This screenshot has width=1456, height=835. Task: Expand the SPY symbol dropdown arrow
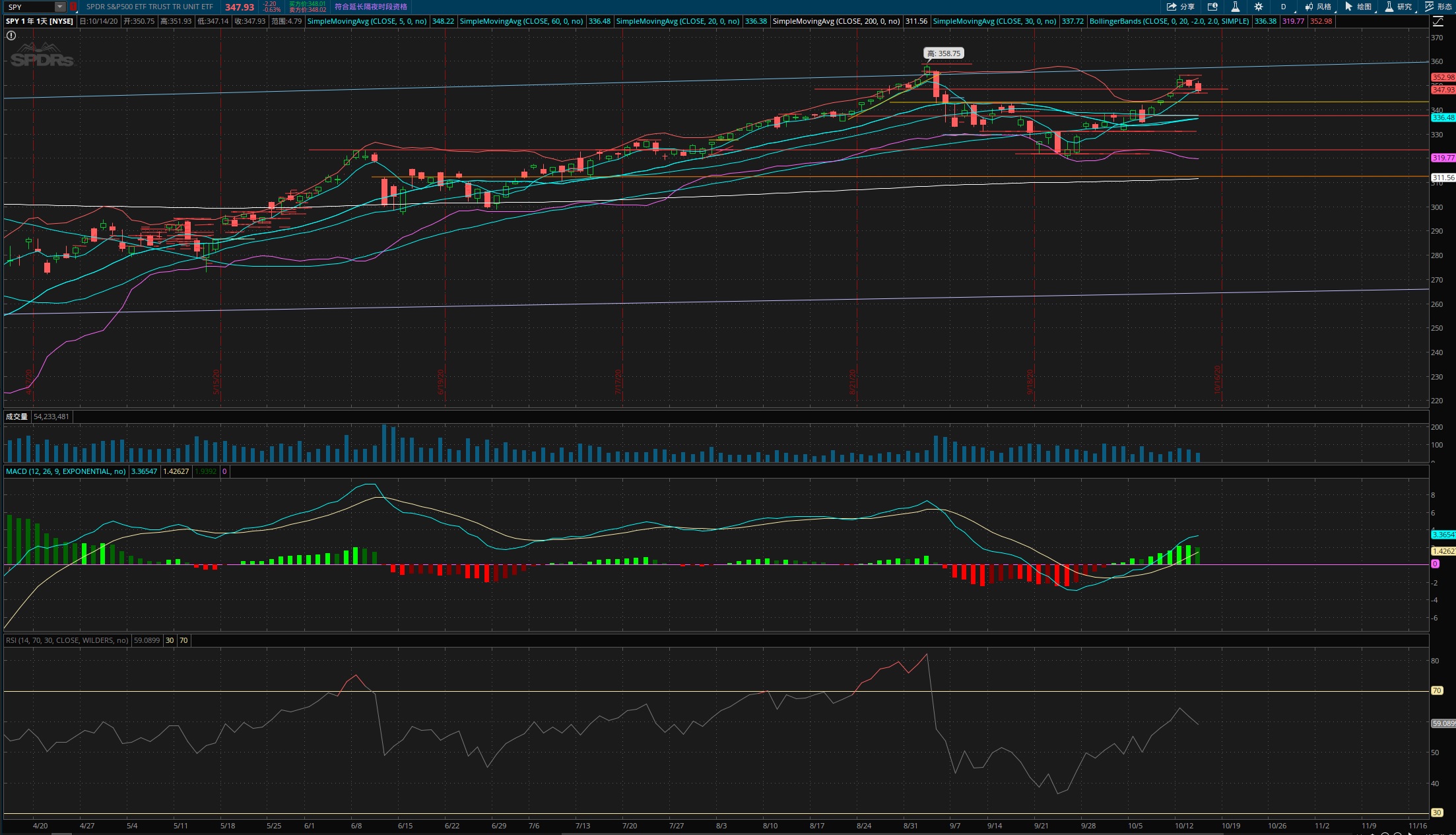(60, 7)
